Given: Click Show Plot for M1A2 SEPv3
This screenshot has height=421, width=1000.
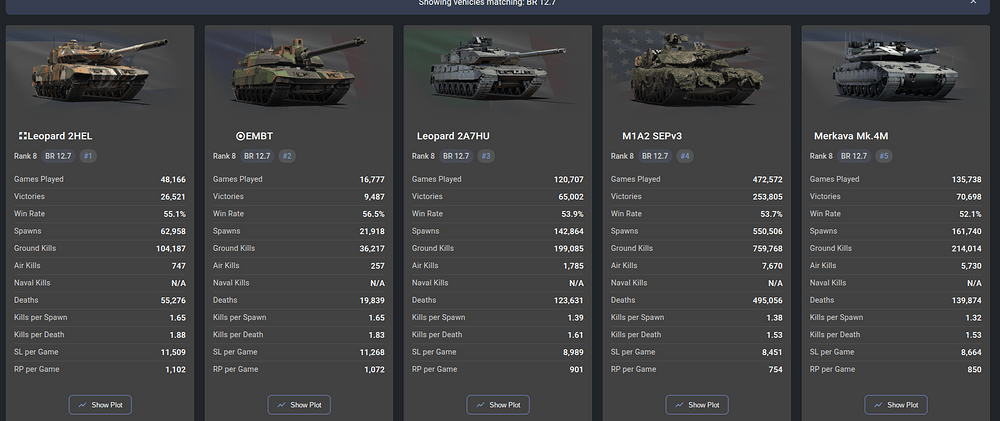Looking at the screenshot, I should [x=697, y=405].
